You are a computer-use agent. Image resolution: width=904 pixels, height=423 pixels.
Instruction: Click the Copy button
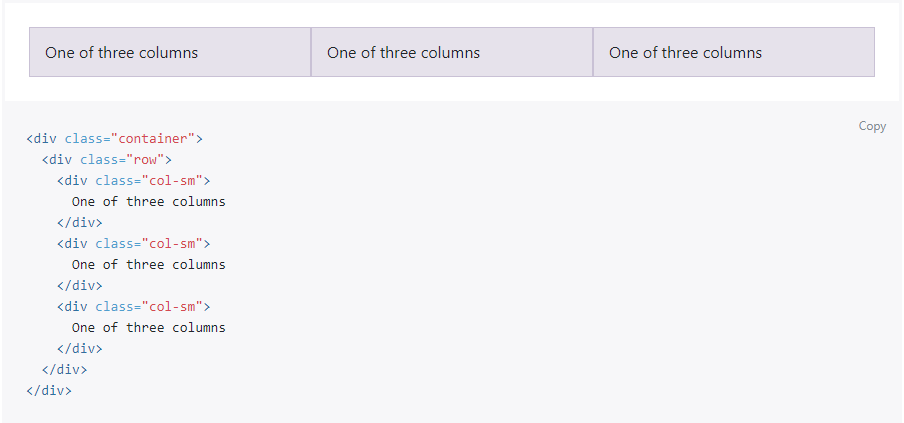(x=872, y=126)
